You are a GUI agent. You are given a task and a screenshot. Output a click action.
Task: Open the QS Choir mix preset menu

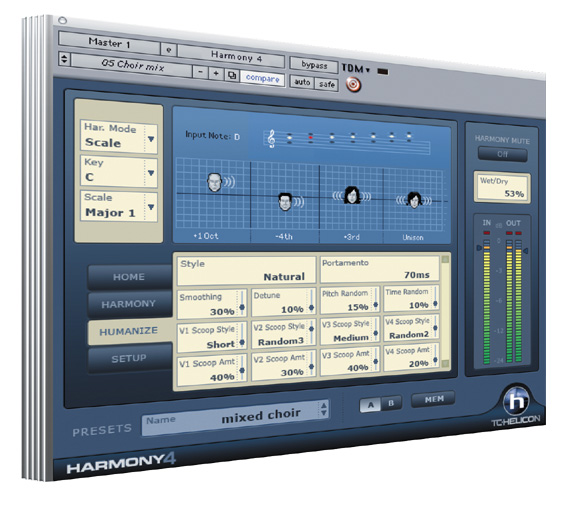(132, 65)
